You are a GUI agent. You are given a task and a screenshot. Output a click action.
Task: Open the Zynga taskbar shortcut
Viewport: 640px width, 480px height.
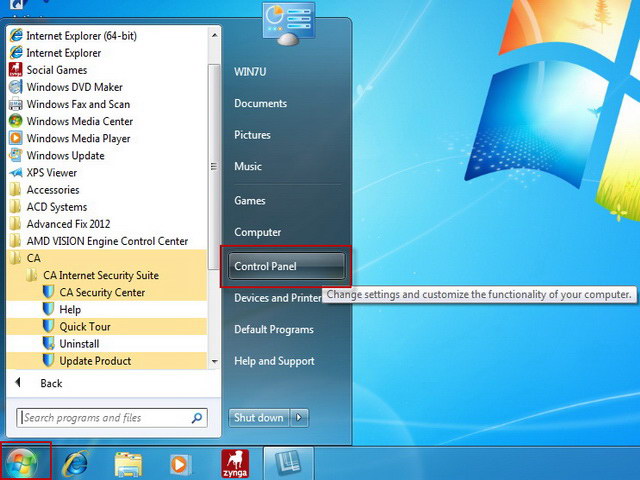(235, 464)
